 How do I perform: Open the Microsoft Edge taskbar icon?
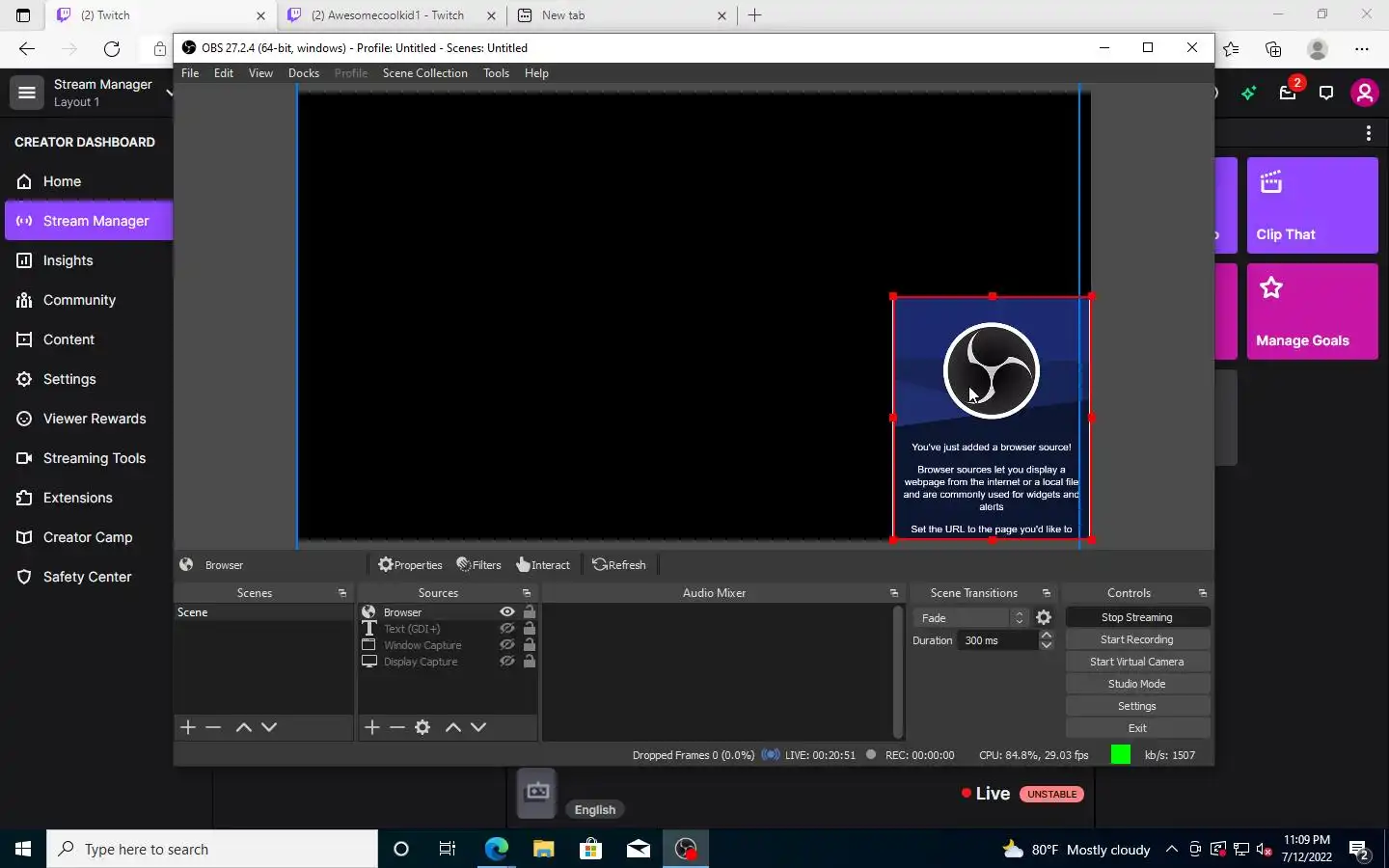pyautogui.click(x=496, y=849)
